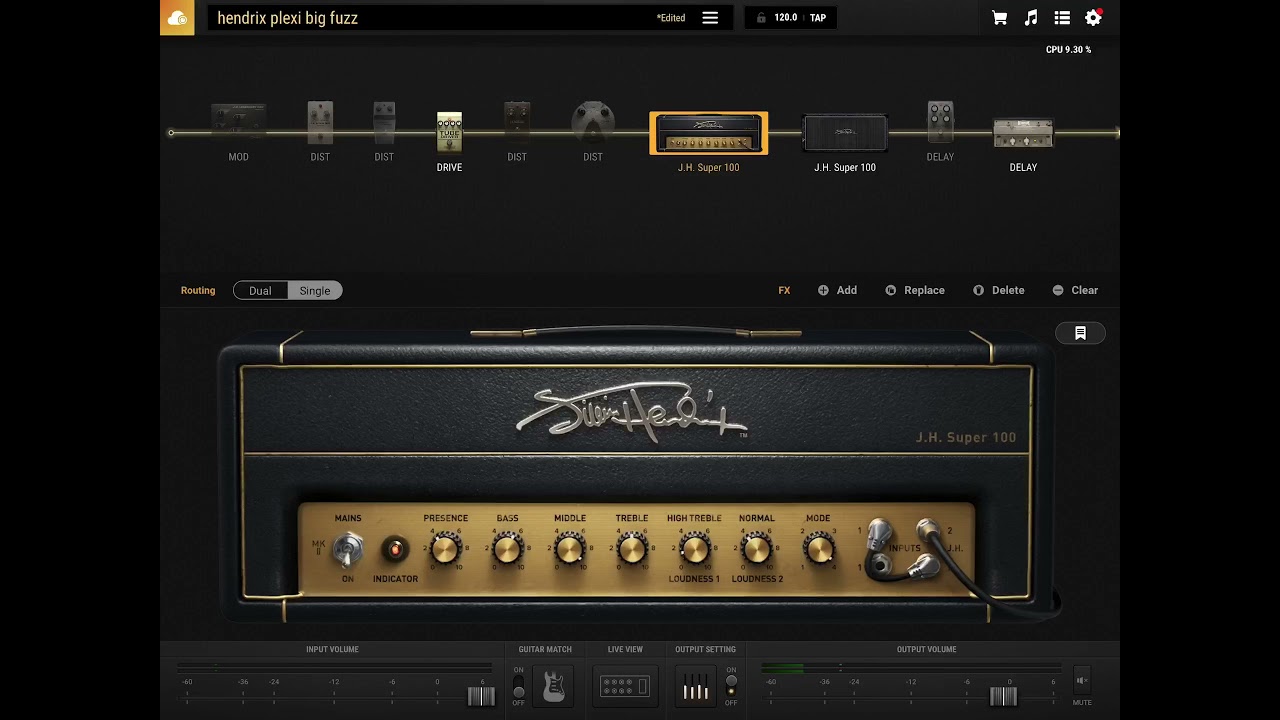Click the TAP tempo button

[818, 18]
